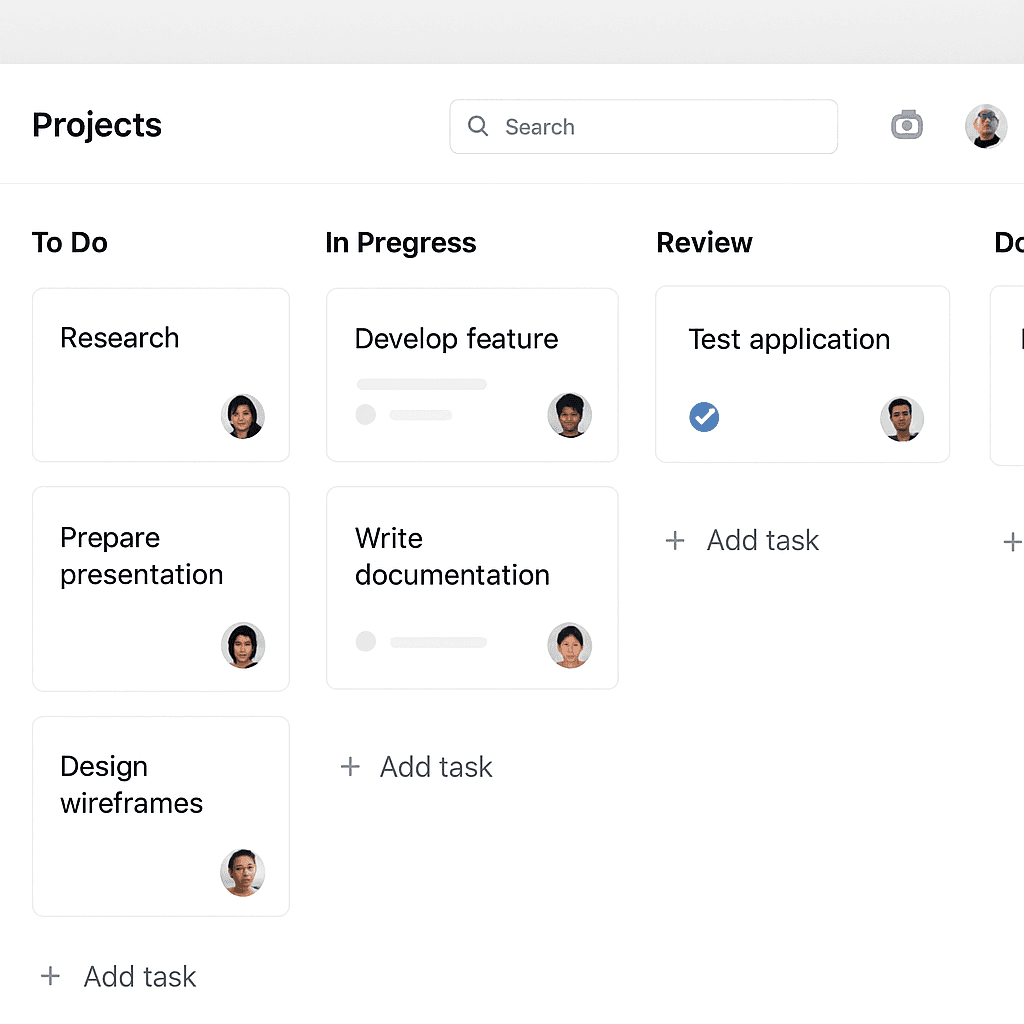Select the In Pregress column heading

[x=401, y=242]
